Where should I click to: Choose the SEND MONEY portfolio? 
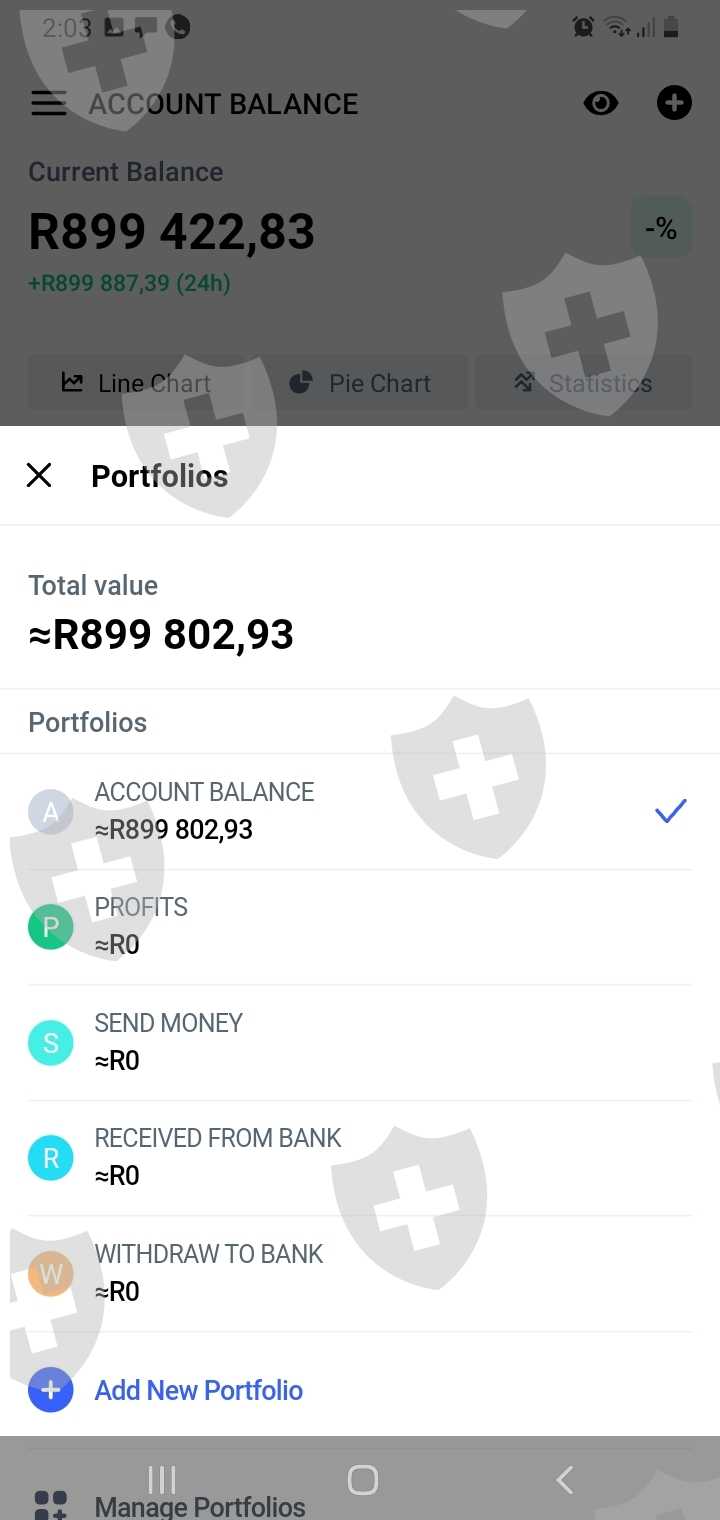169,1042
